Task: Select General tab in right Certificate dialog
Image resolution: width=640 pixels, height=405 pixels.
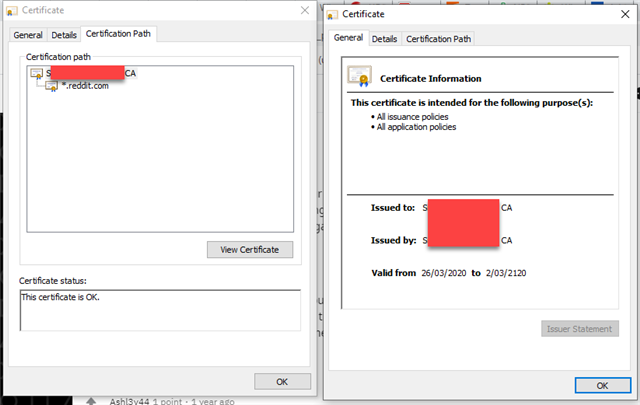Action: [348, 38]
